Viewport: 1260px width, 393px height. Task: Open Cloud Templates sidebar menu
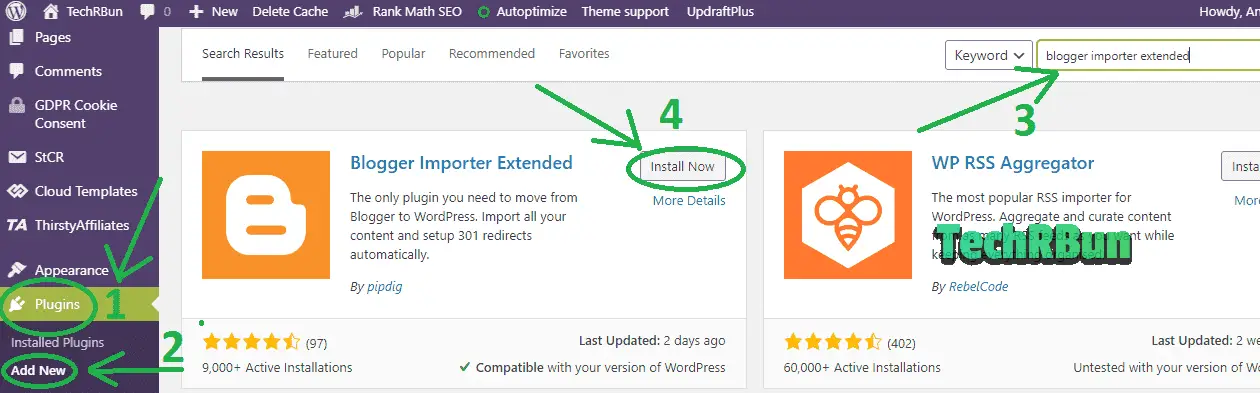[x=79, y=191]
